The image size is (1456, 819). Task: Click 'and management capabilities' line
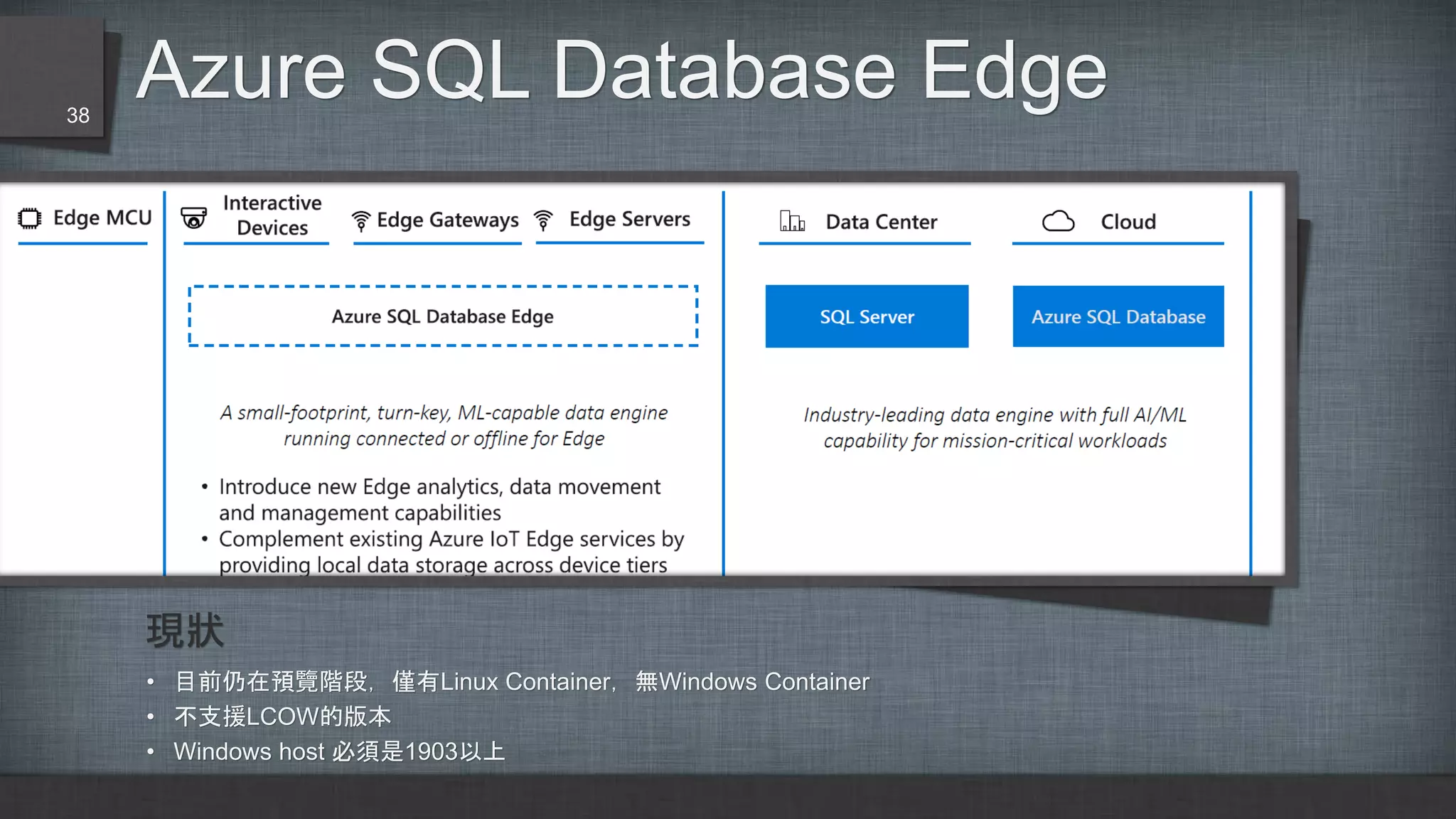pos(360,513)
